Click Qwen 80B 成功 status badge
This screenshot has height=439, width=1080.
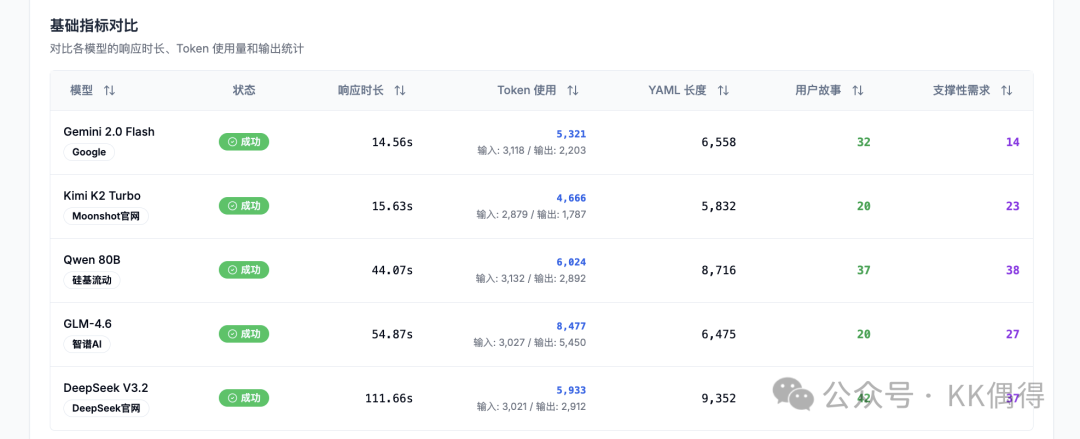(x=244, y=270)
